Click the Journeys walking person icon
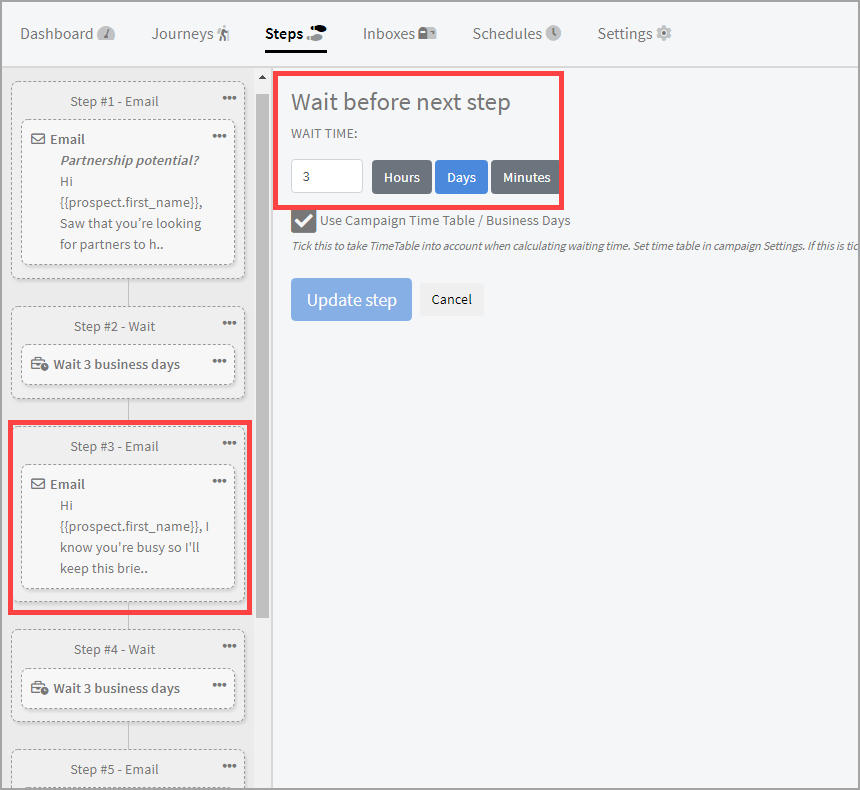 pos(223,34)
